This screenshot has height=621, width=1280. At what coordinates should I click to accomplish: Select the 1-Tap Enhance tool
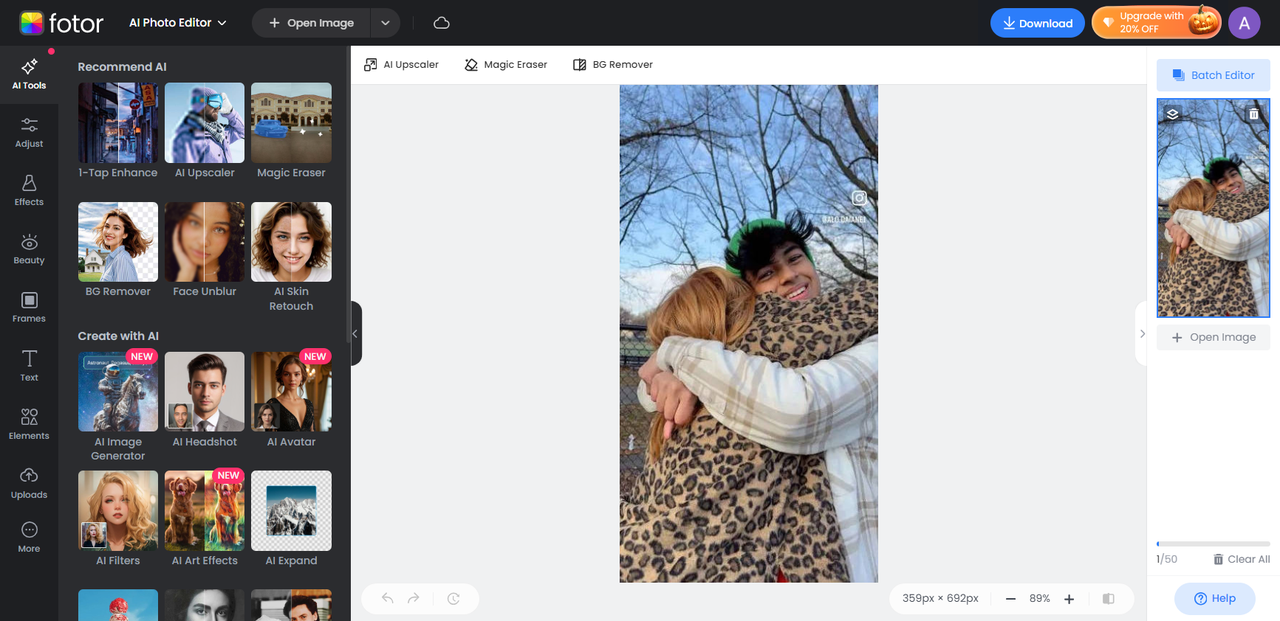coord(118,131)
